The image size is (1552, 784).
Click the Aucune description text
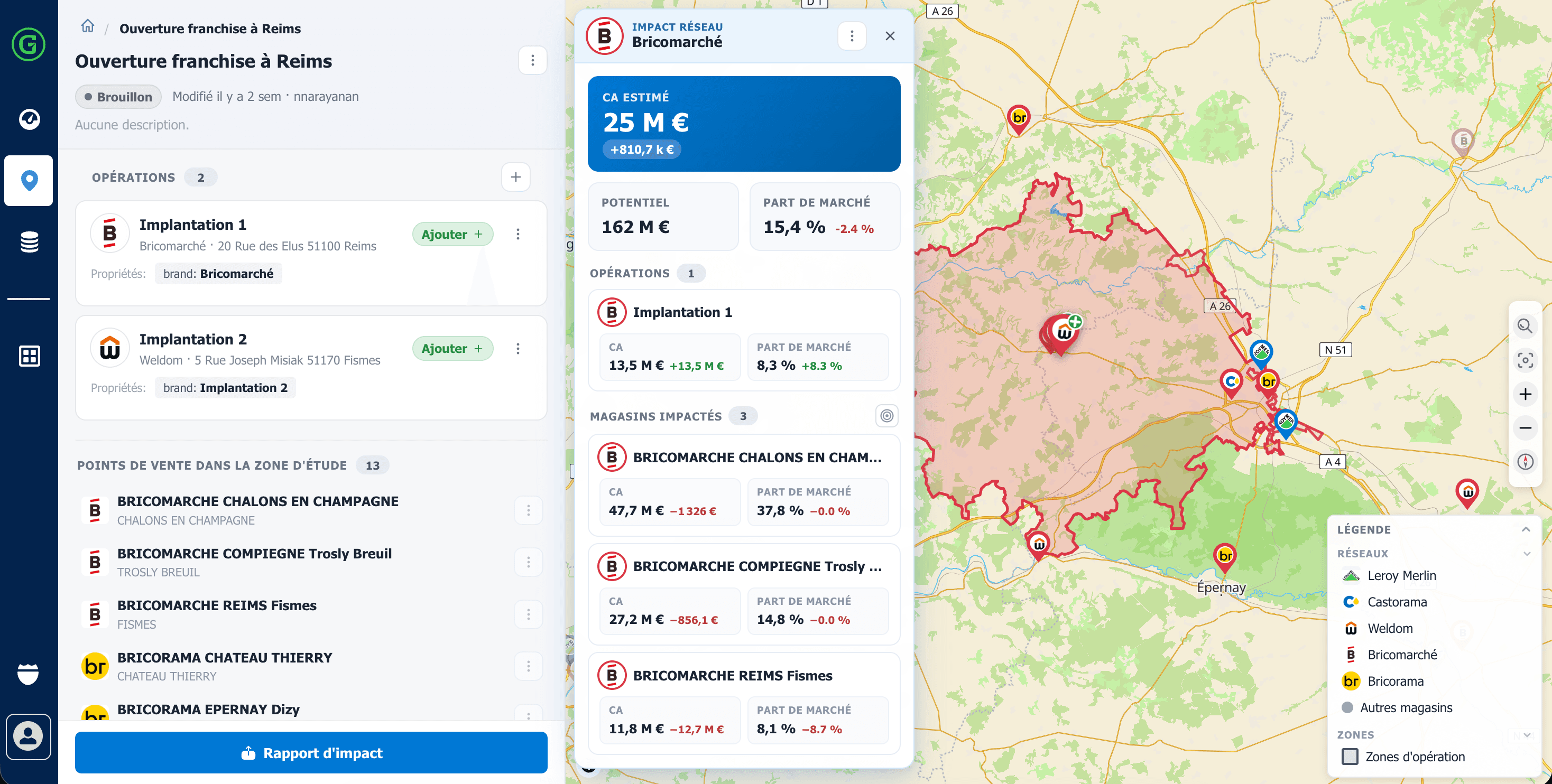tap(132, 125)
